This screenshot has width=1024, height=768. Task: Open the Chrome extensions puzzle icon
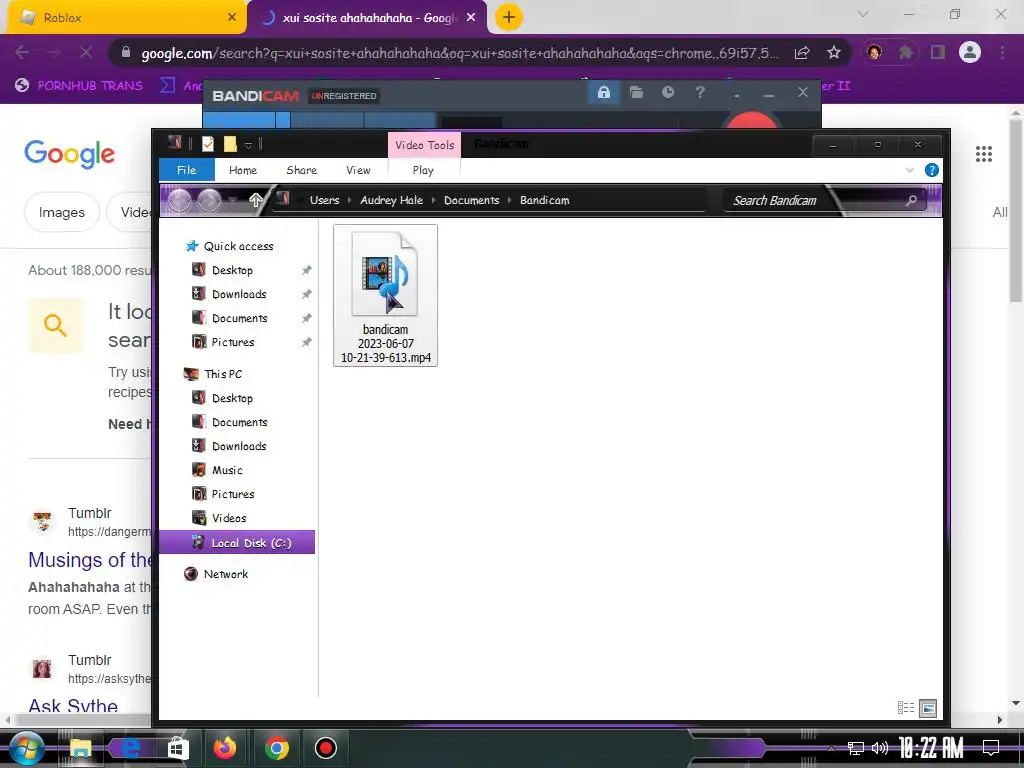coord(905,53)
